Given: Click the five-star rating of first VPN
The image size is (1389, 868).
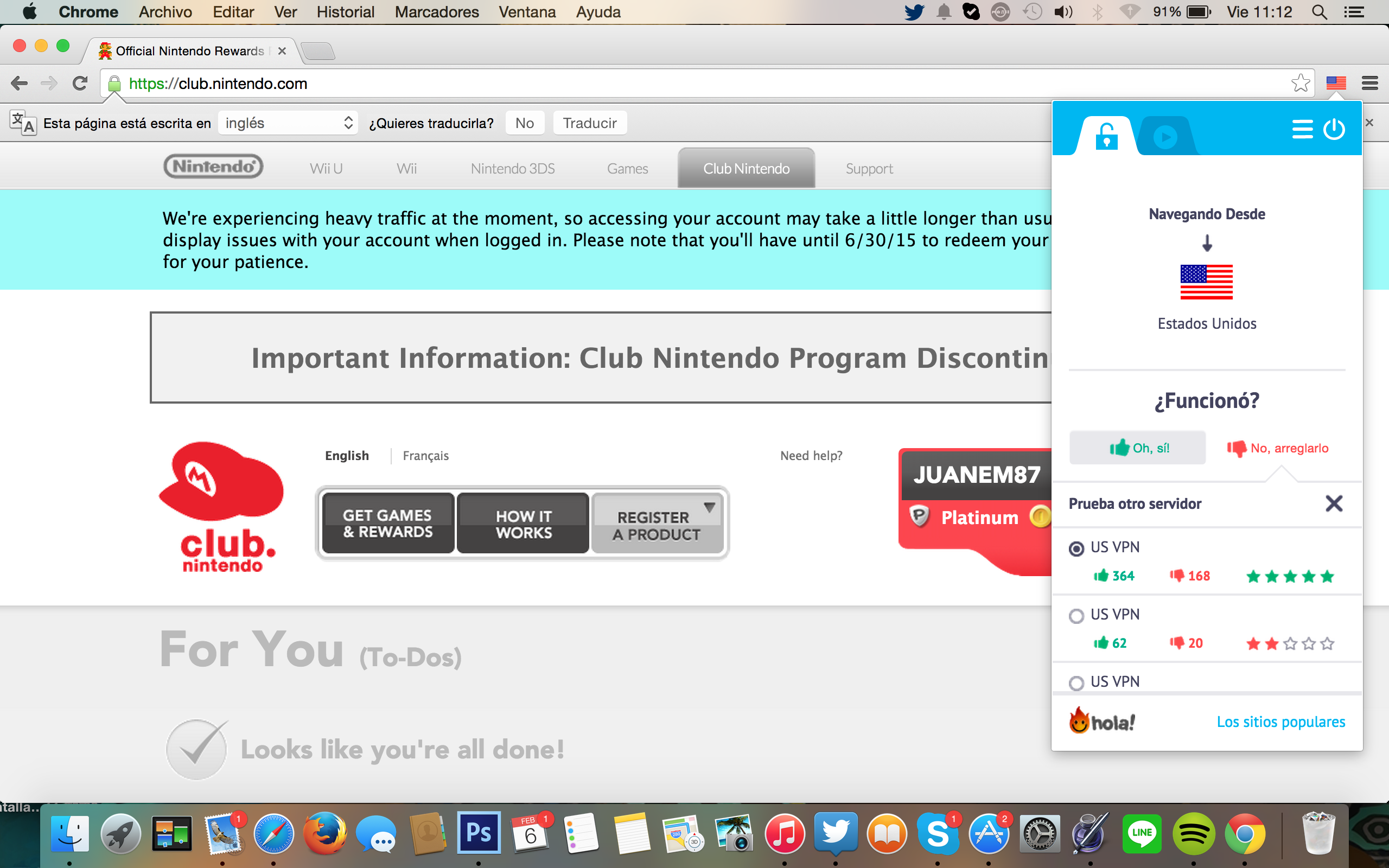Looking at the screenshot, I should (x=1290, y=576).
